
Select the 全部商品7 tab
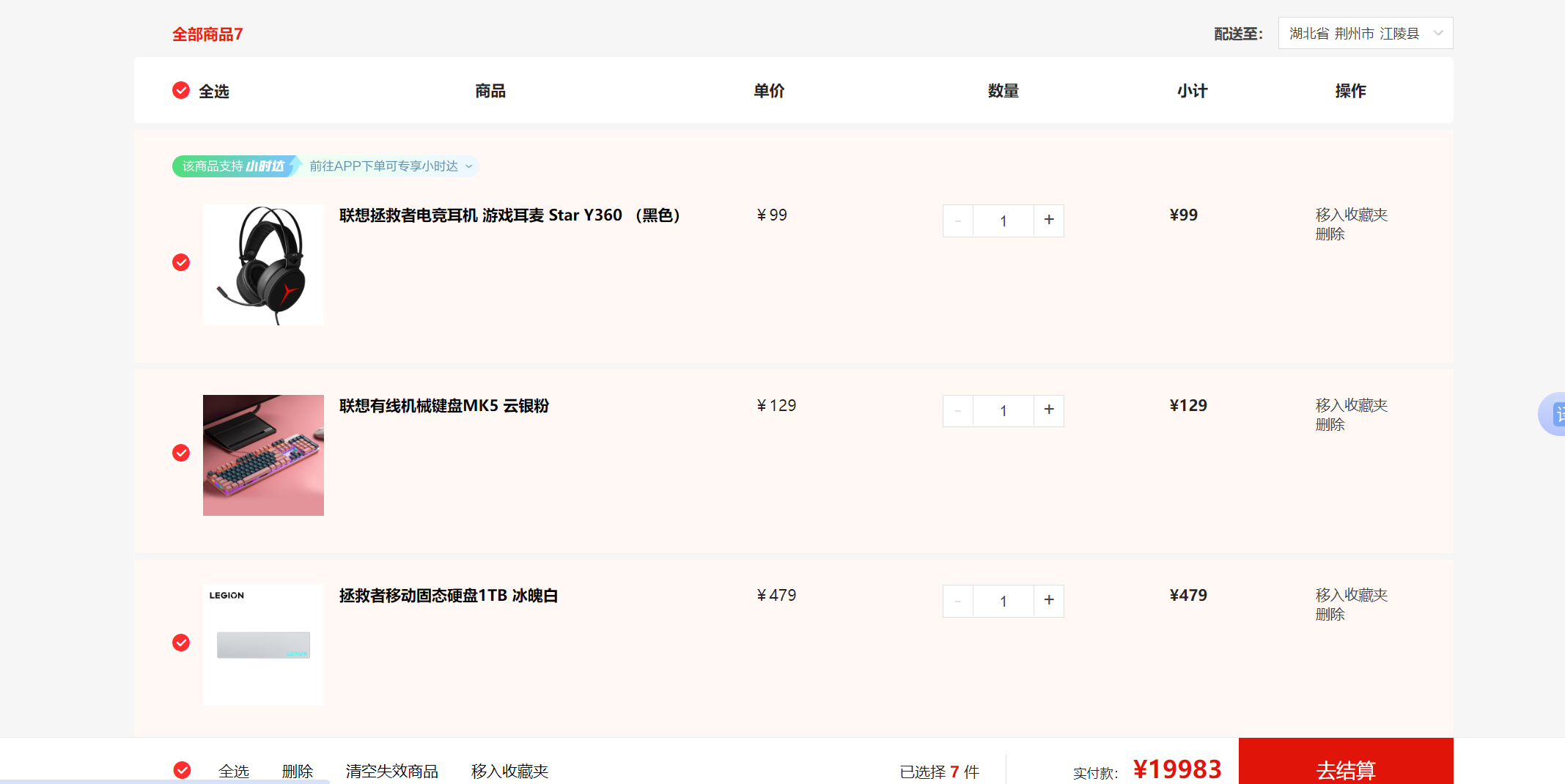click(207, 34)
